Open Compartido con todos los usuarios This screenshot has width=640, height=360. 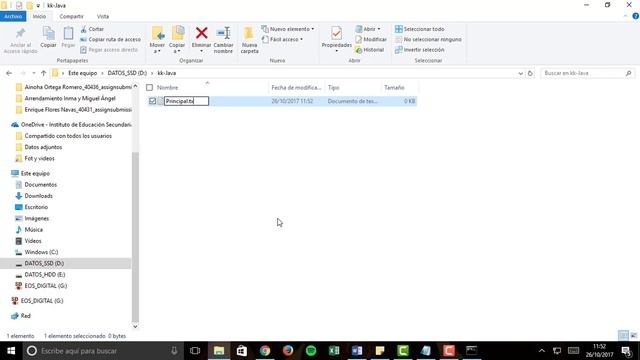(x=68, y=136)
